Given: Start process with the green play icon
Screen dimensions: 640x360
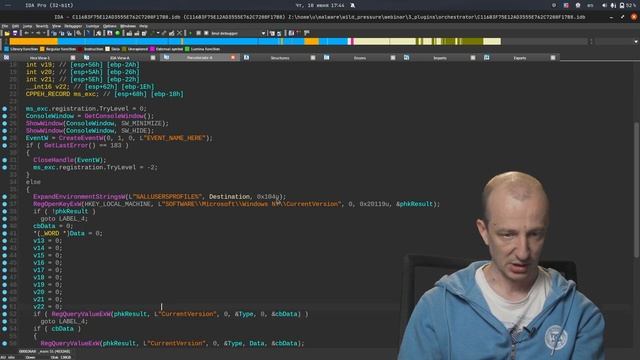Looking at the screenshot, I should [x=190, y=33].
